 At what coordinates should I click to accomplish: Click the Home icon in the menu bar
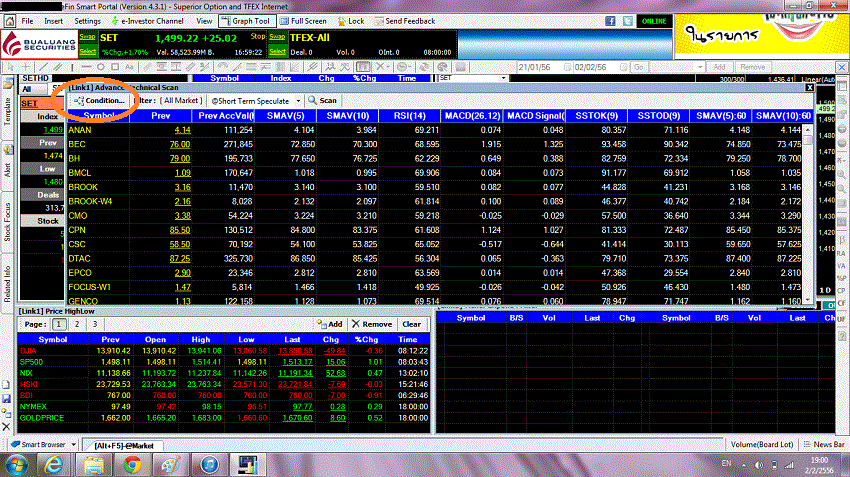coord(10,21)
